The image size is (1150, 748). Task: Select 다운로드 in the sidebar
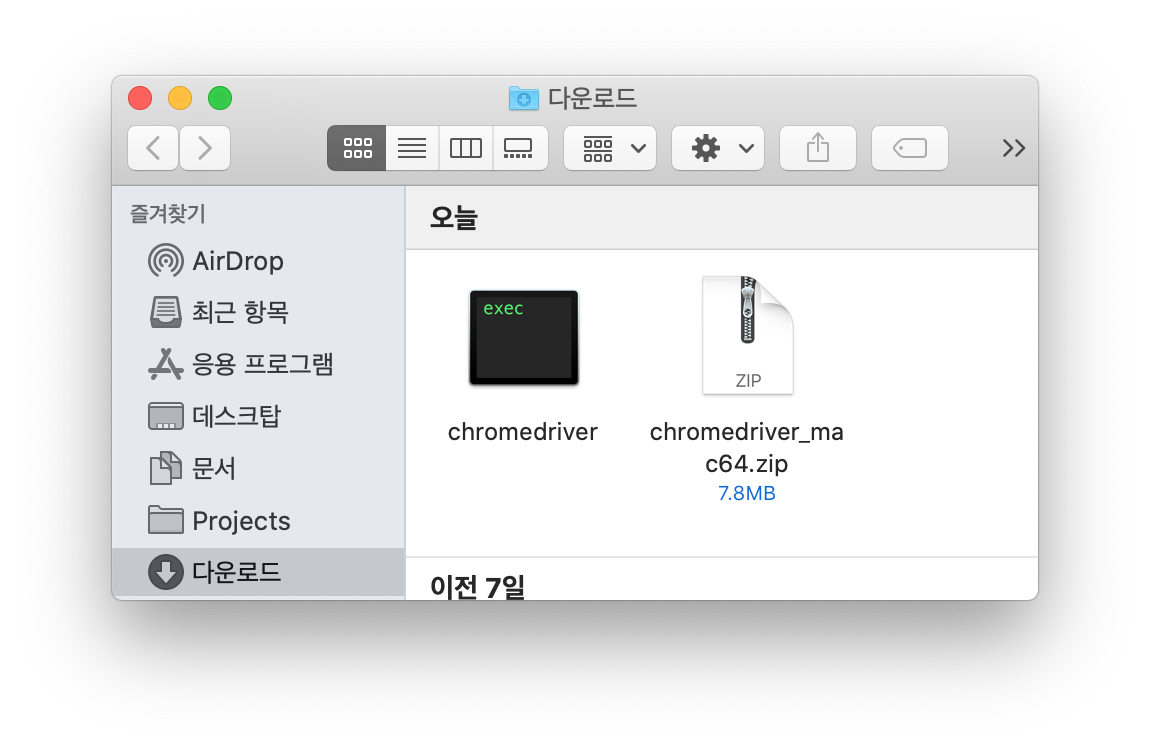257,572
